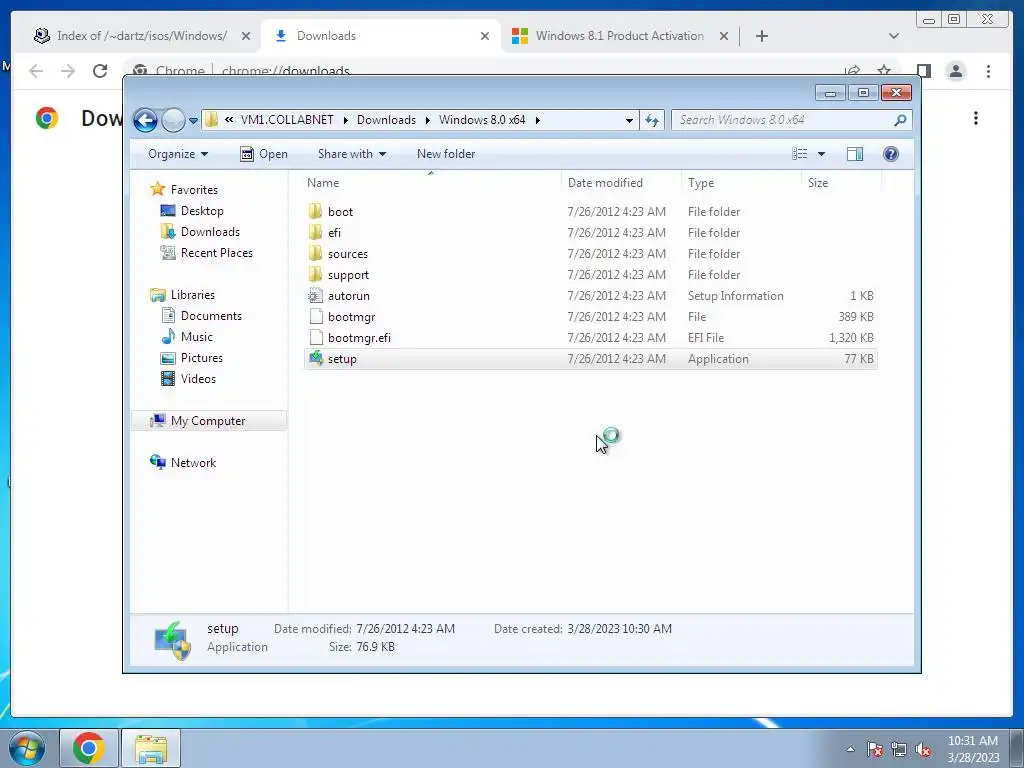Click Chrome back navigation arrow
This screenshot has width=1024, height=768.
tap(36, 71)
